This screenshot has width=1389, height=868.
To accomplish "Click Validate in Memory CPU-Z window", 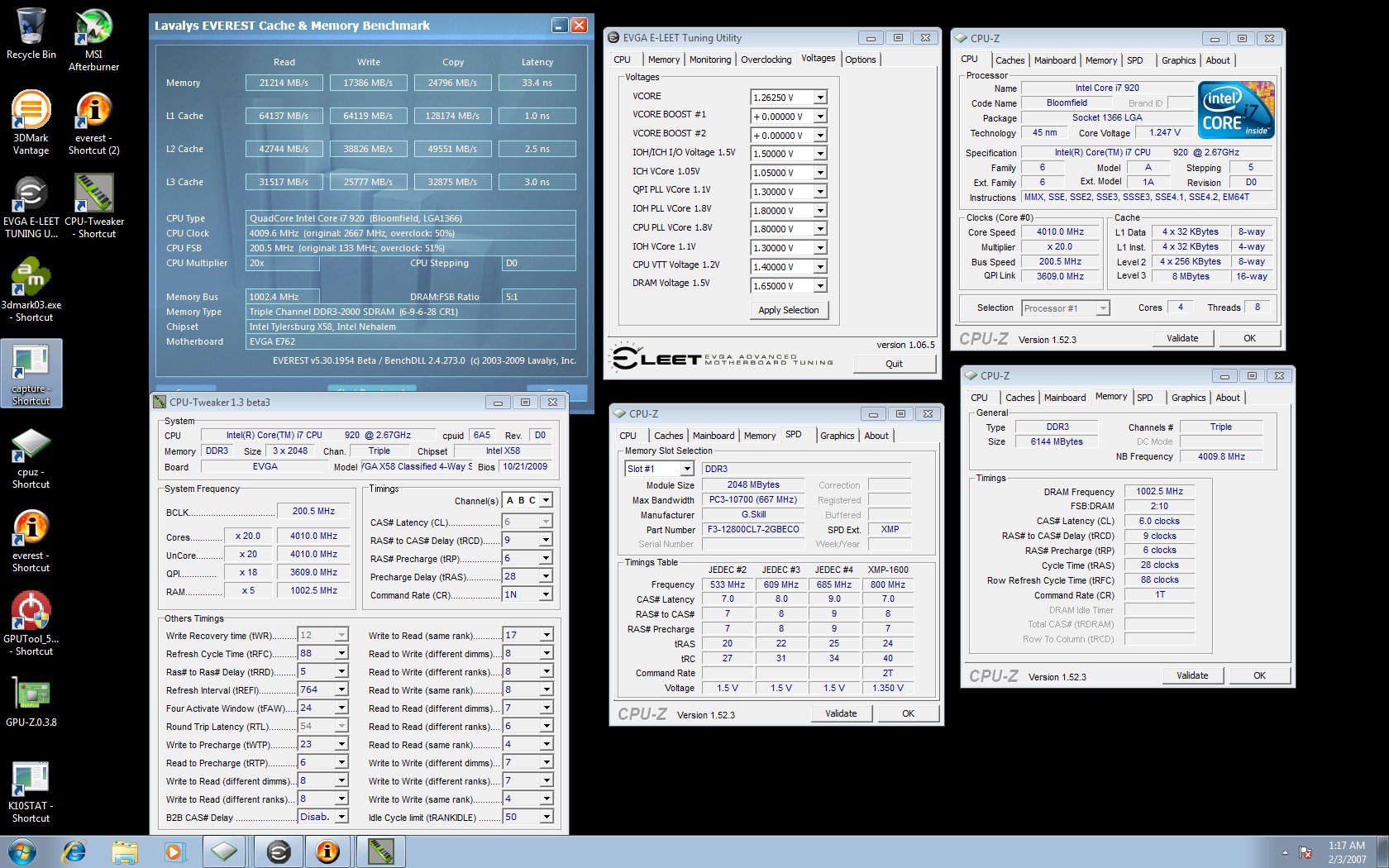I will coord(1192,675).
